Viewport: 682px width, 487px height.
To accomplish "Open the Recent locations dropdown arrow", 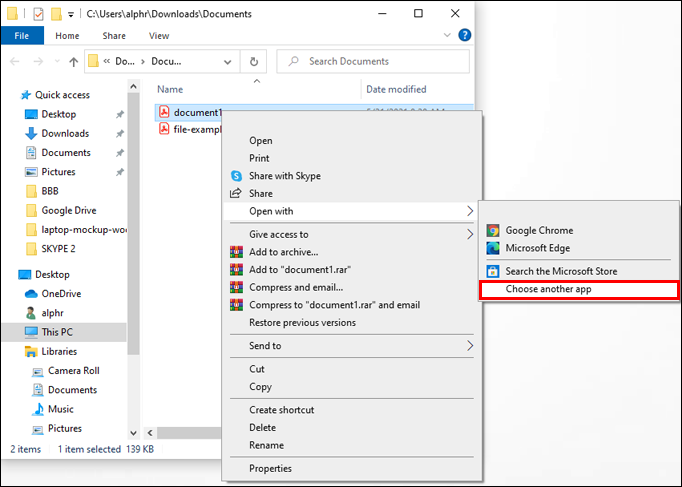I will [57, 62].
